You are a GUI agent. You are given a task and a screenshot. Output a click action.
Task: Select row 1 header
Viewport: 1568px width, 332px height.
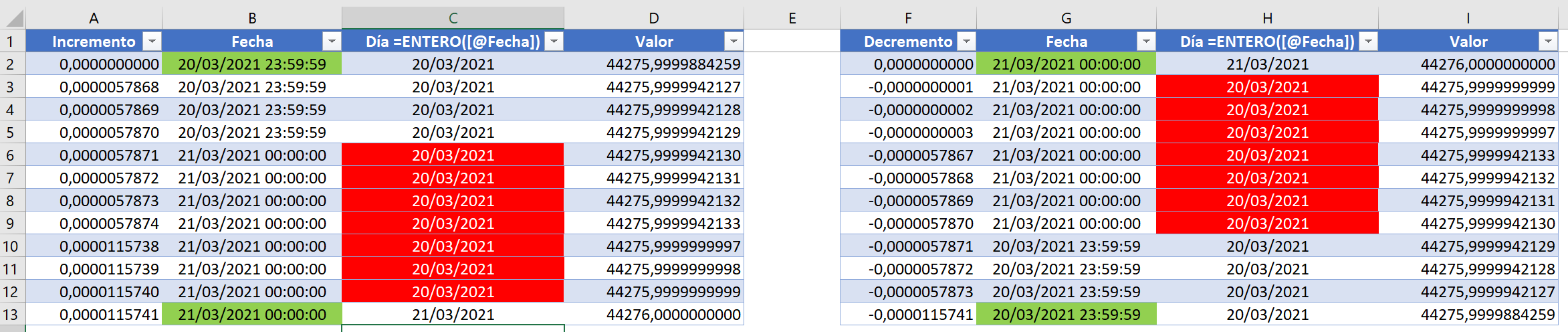(12, 41)
